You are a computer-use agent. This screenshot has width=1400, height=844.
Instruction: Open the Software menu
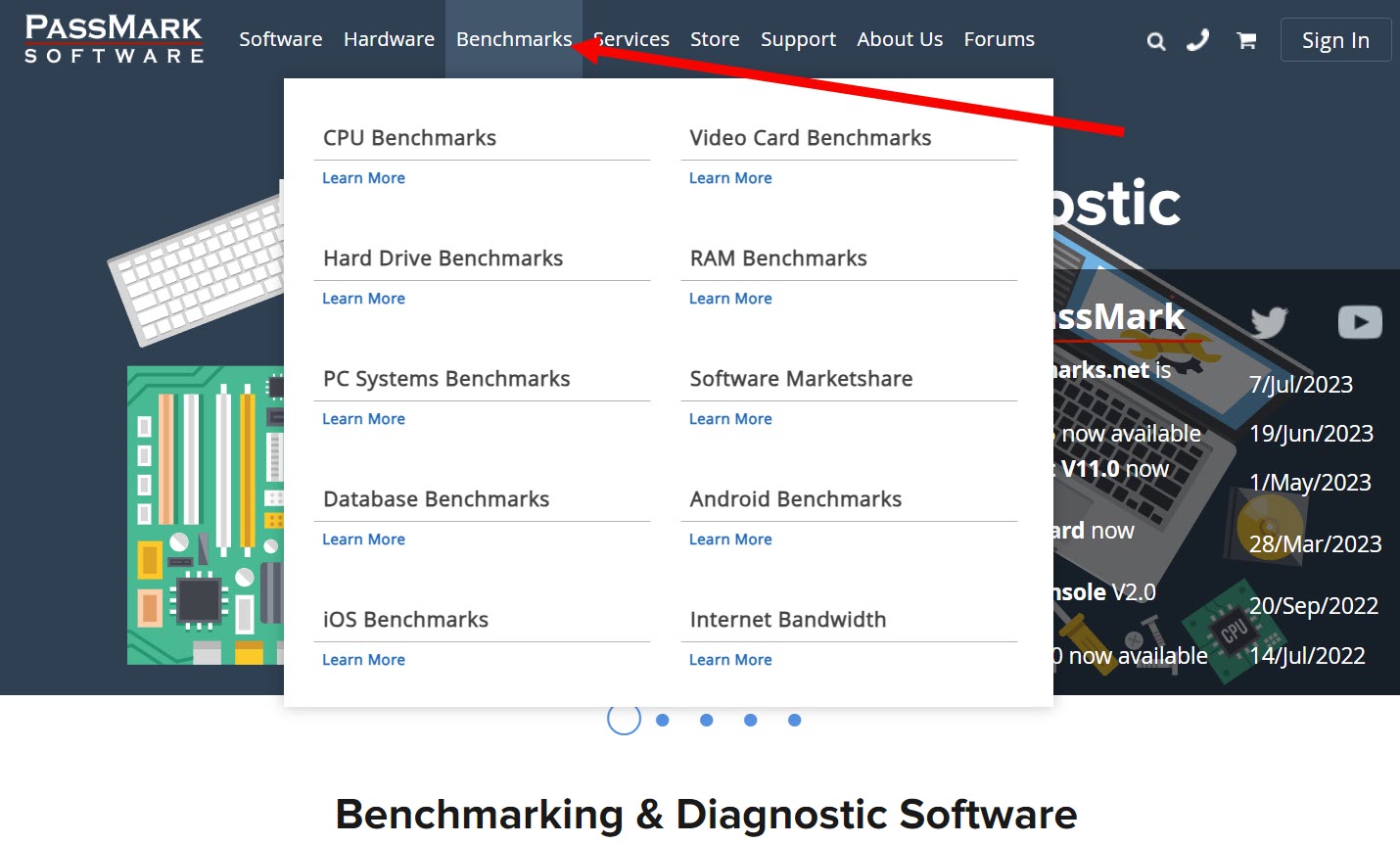point(281,39)
